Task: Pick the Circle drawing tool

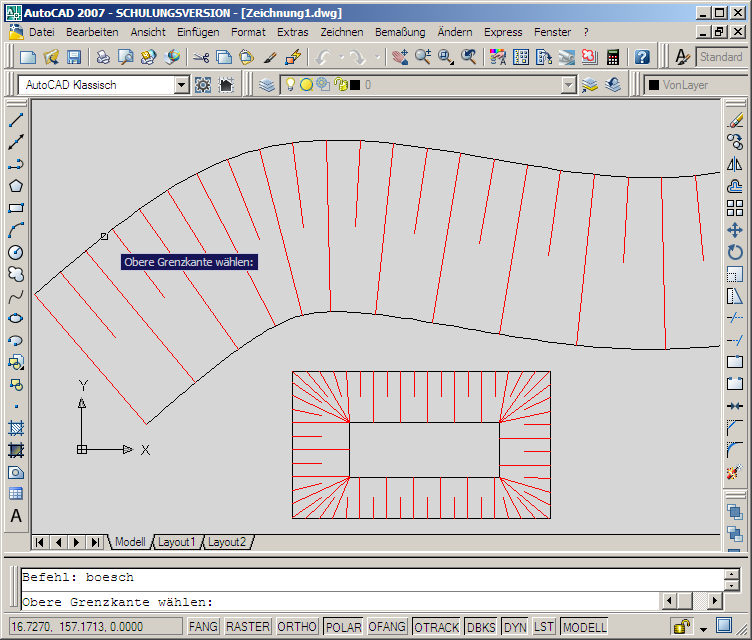Action: tap(16, 252)
